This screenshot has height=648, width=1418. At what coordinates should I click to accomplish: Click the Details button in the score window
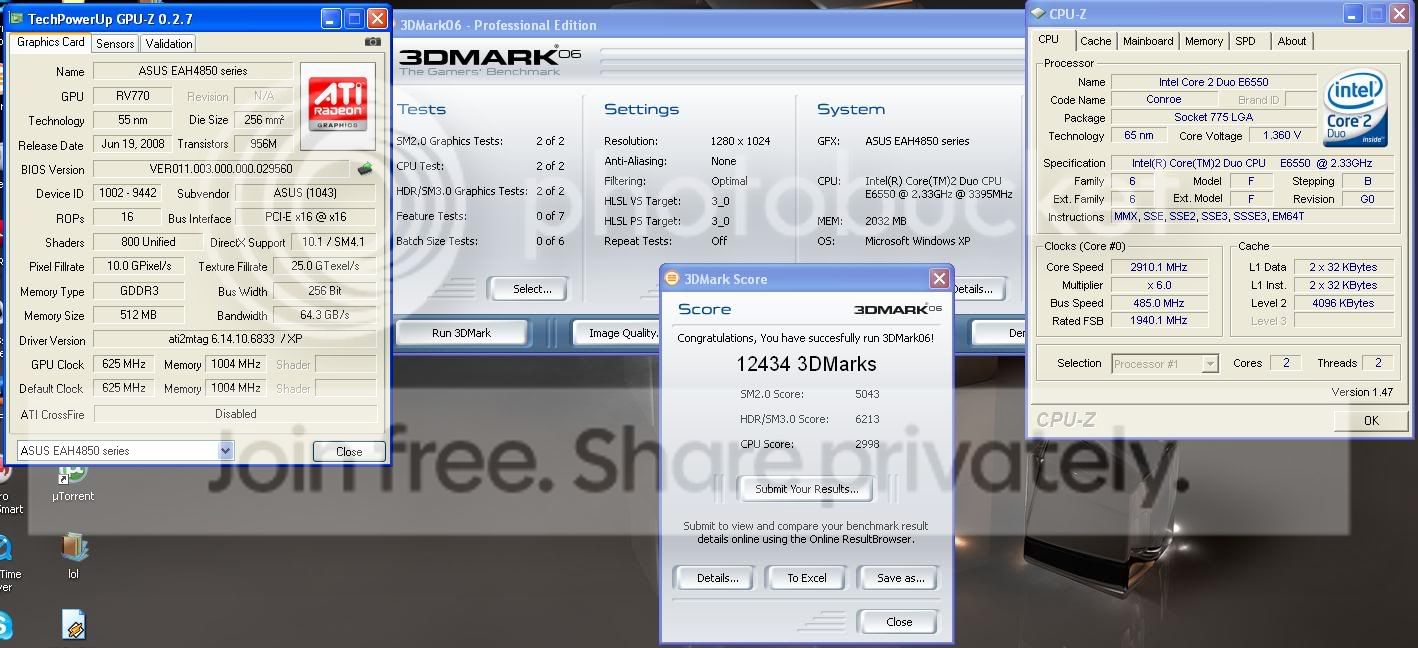pos(717,578)
